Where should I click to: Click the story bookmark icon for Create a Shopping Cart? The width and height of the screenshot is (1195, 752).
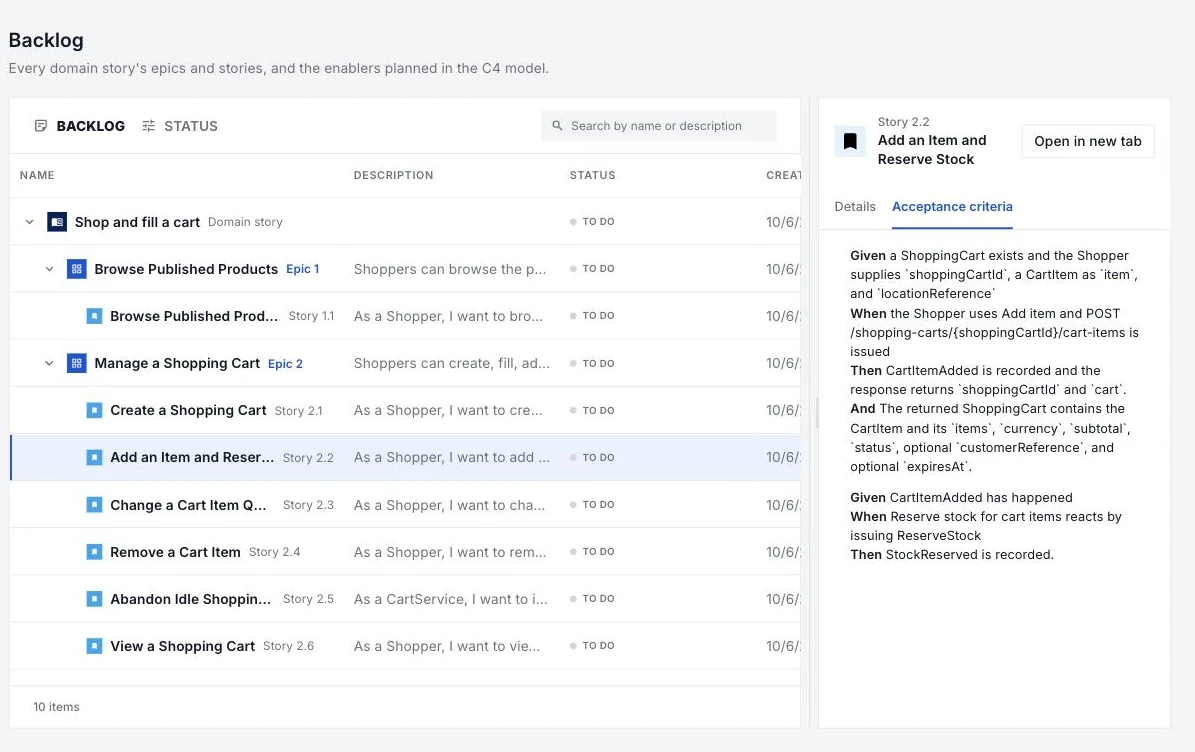tap(95, 411)
